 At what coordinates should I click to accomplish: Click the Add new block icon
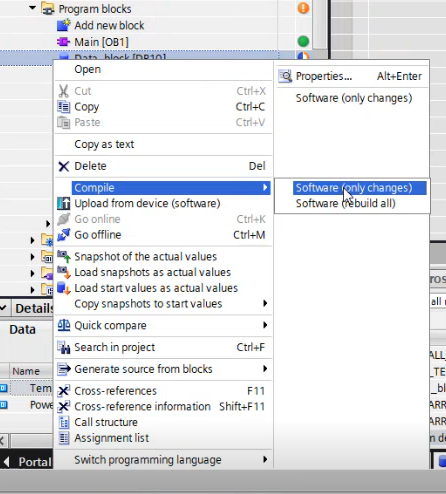click(x=64, y=25)
